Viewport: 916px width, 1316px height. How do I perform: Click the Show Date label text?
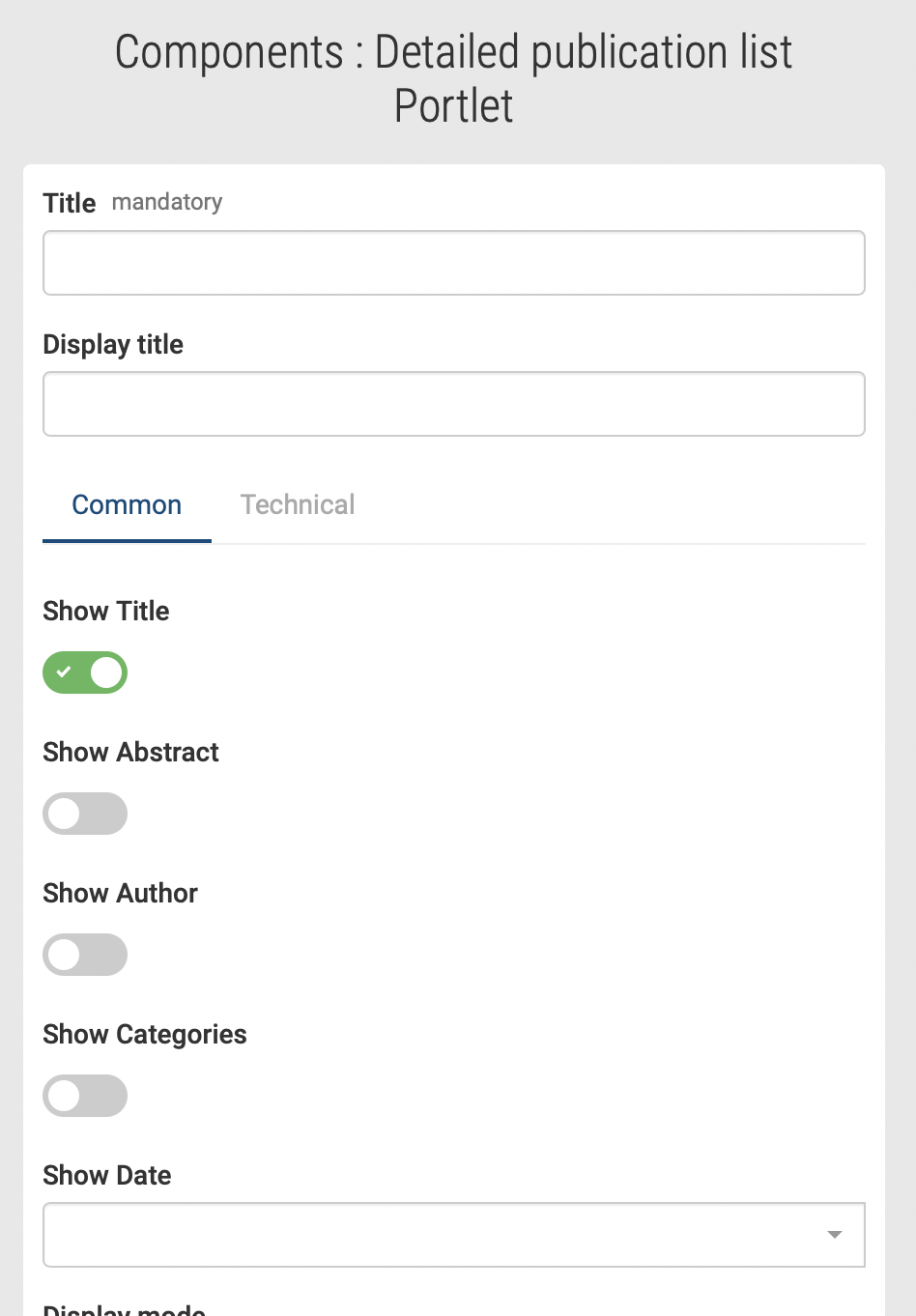pos(107,1176)
